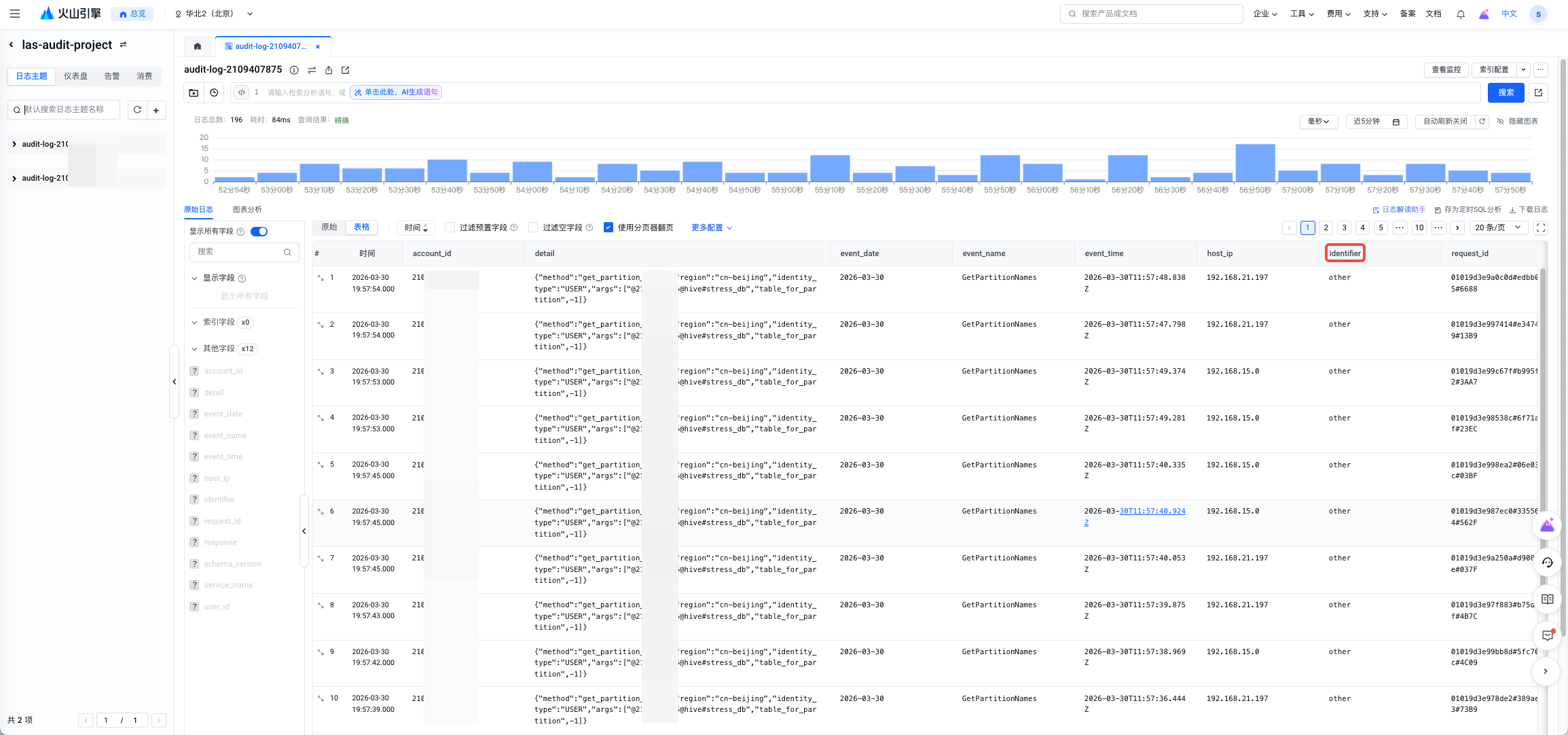The image size is (1568, 735).
Task: Collapse the 其他字段 field group
Action: (x=195, y=348)
